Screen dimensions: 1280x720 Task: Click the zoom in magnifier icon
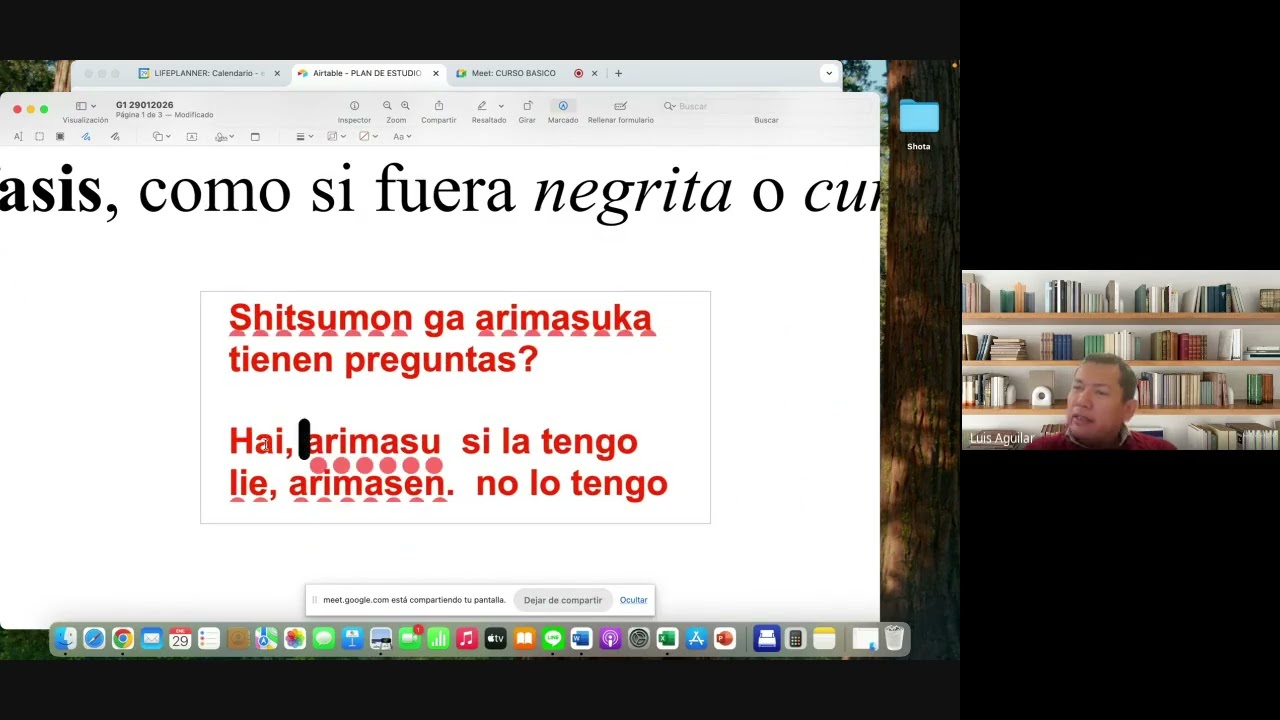coord(405,106)
